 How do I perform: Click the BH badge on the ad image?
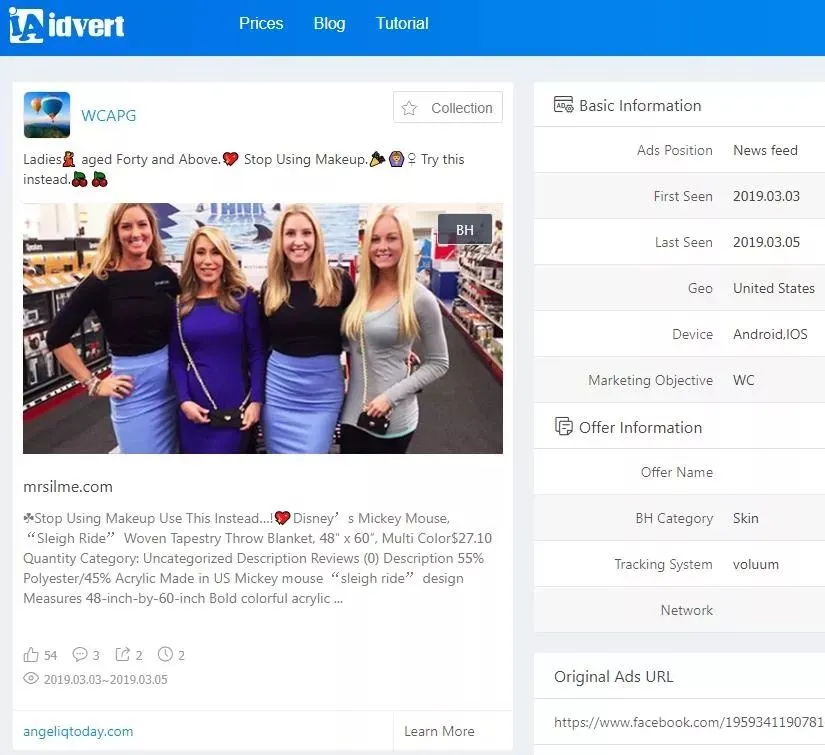click(x=465, y=229)
